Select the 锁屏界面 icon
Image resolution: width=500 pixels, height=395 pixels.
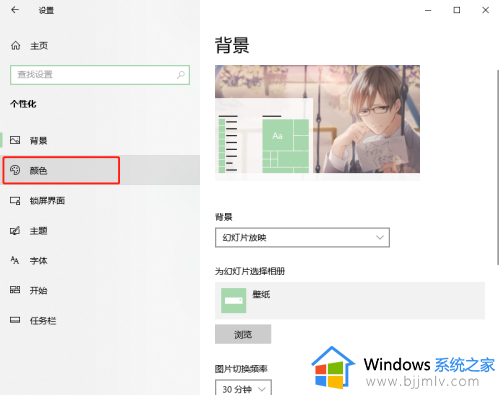15,201
